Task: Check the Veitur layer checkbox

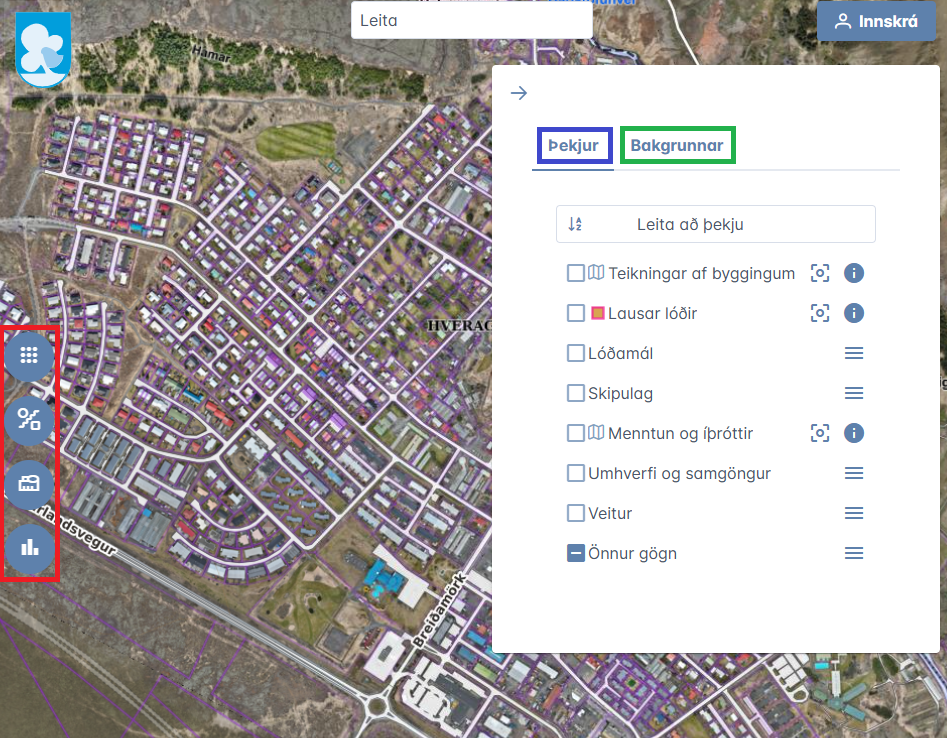Action: pos(576,513)
